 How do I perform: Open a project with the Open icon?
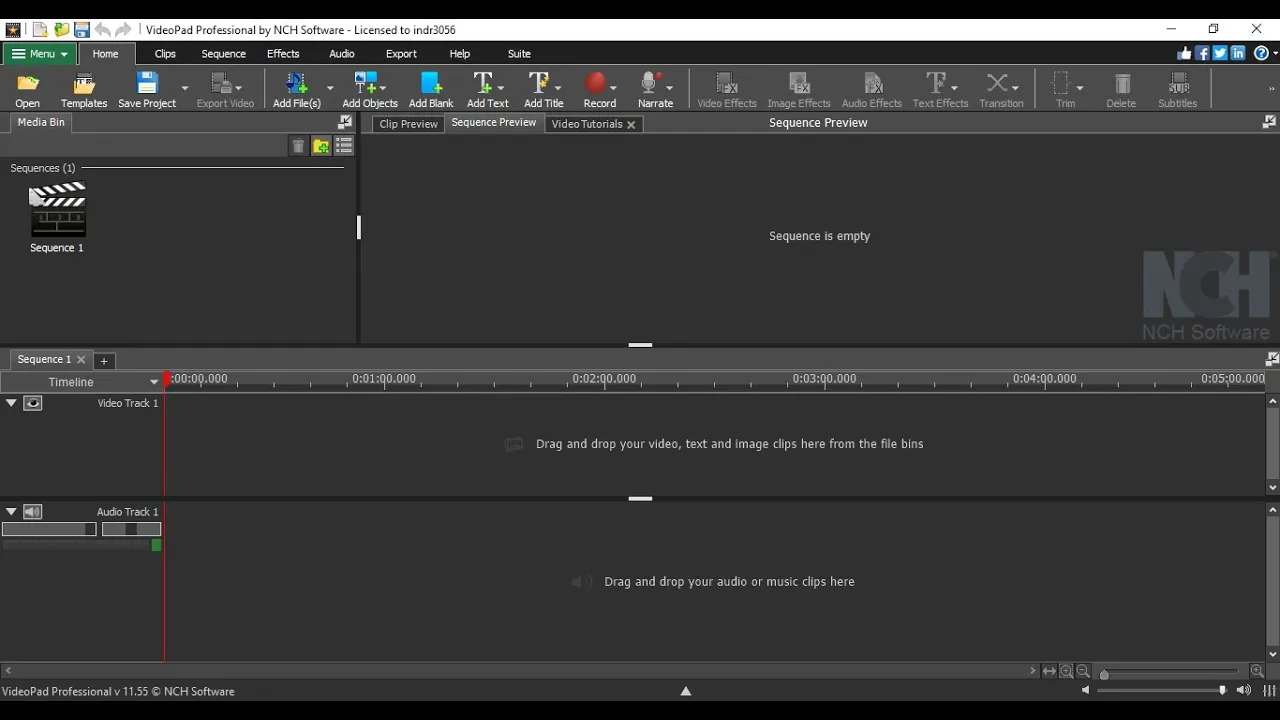28,90
